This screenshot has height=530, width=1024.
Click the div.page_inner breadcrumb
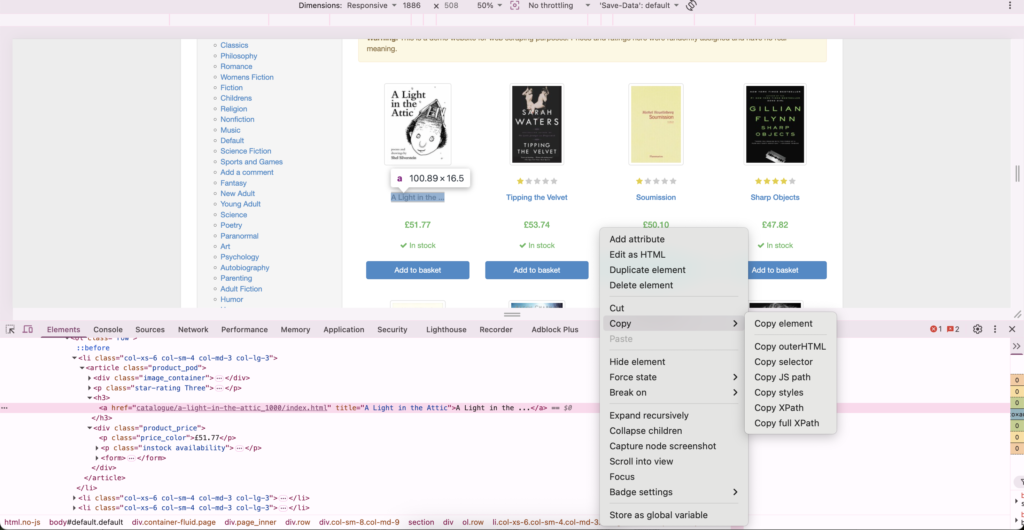coord(251,522)
